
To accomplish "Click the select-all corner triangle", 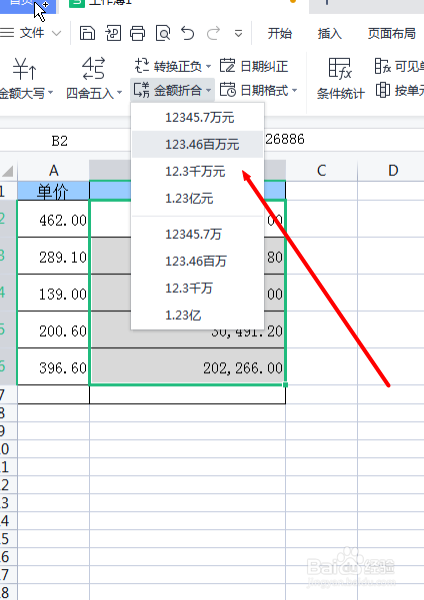I will coord(8,171).
